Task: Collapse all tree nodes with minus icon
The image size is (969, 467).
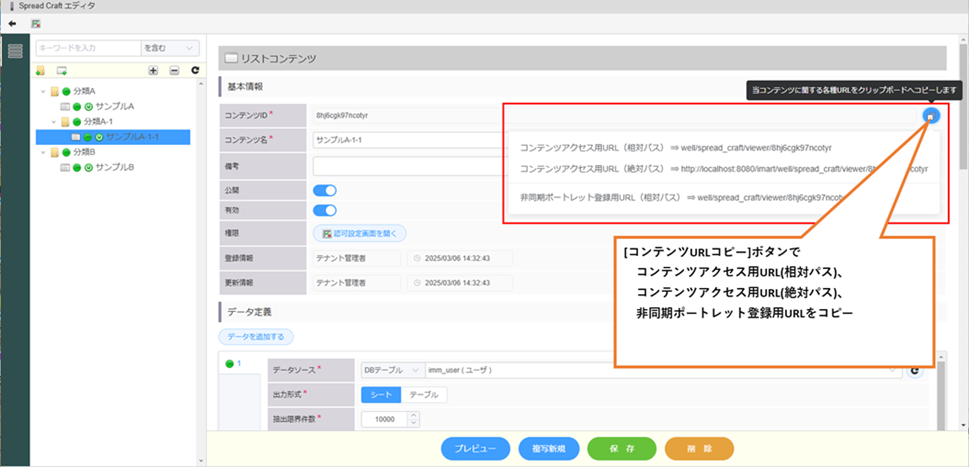Action: point(174,71)
